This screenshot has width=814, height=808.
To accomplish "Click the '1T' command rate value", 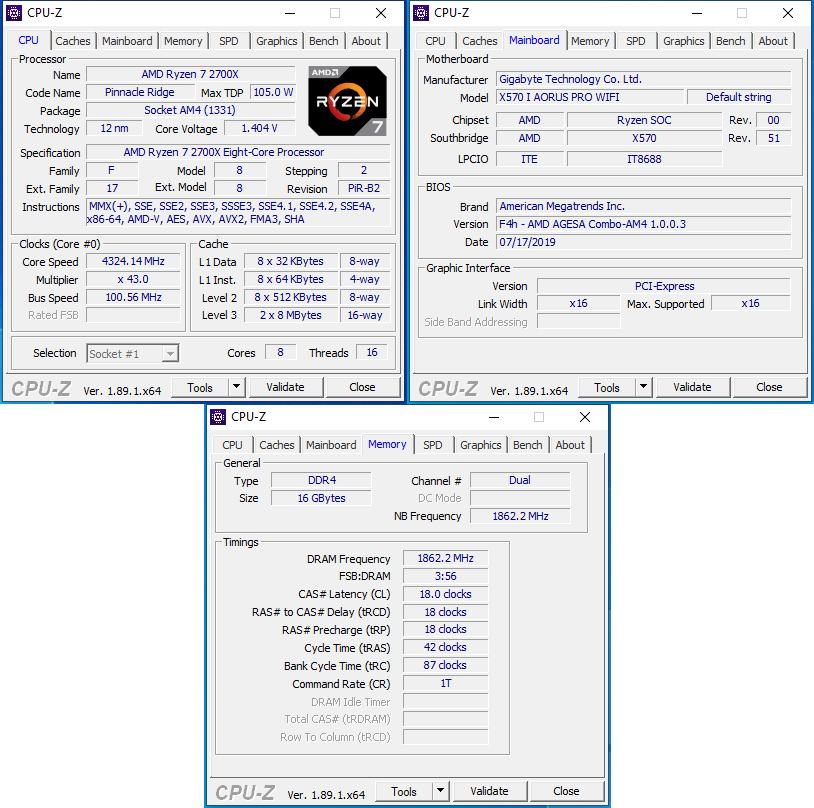I will coord(445,683).
